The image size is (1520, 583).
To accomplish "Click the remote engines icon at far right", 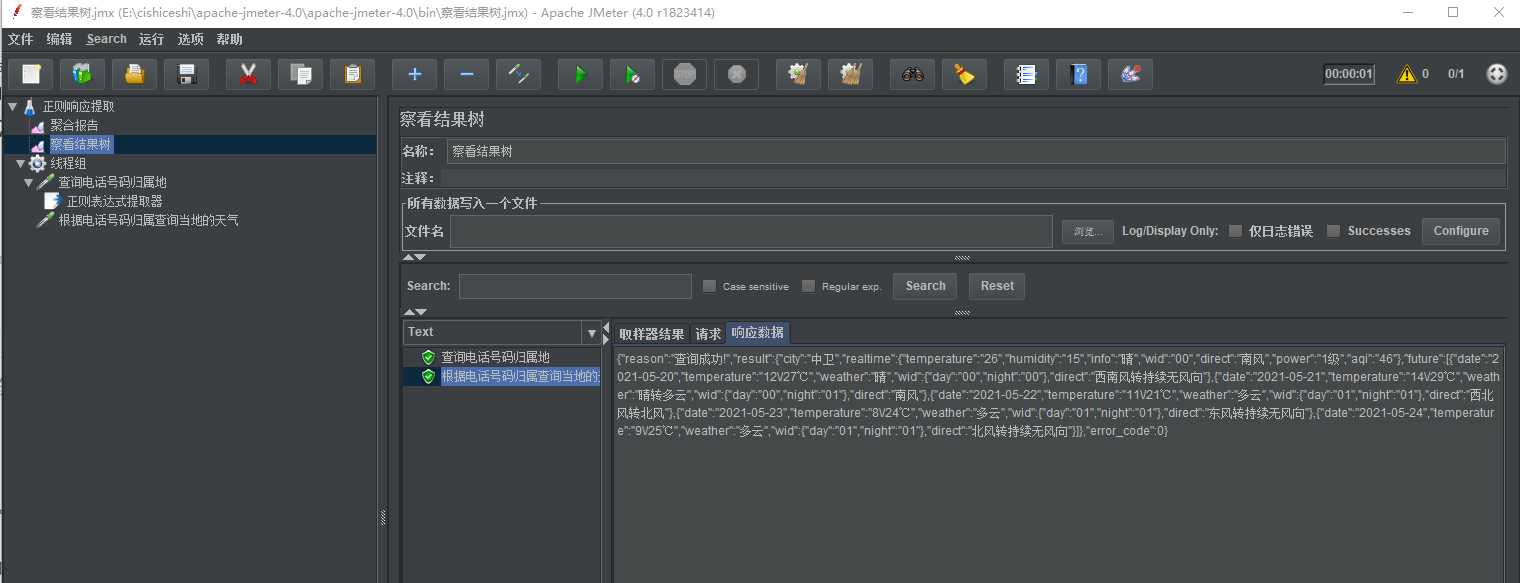I will pyautogui.click(x=1496, y=74).
